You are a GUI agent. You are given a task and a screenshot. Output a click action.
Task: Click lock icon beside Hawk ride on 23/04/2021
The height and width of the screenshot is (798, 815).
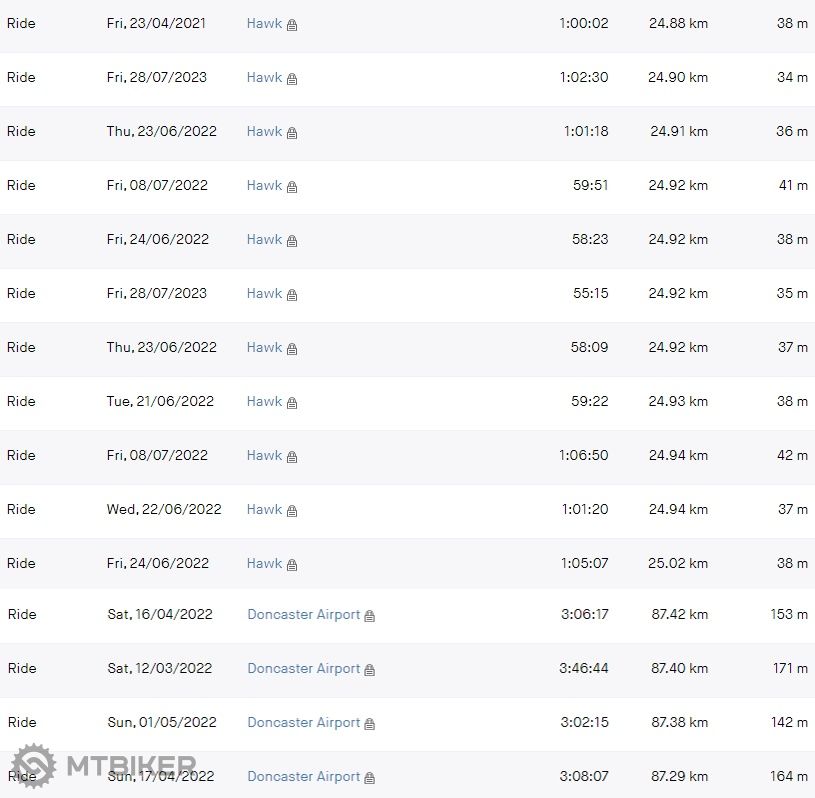tap(292, 25)
